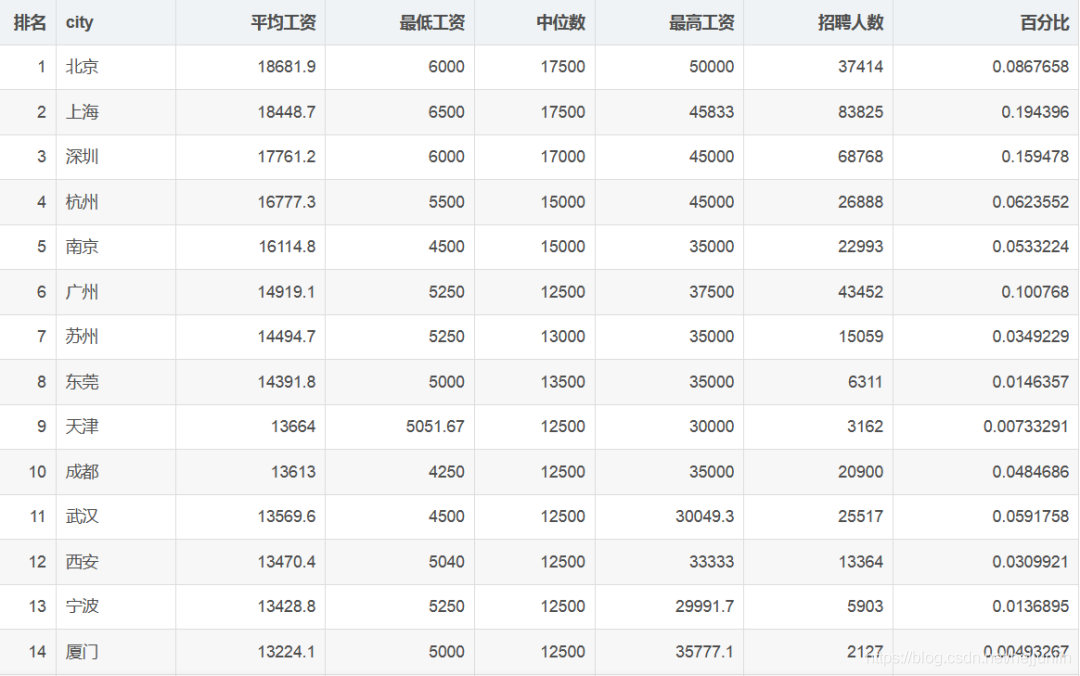The image size is (1080, 676).
Task: Click the 百分比 column header
Action: click(x=1044, y=23)
